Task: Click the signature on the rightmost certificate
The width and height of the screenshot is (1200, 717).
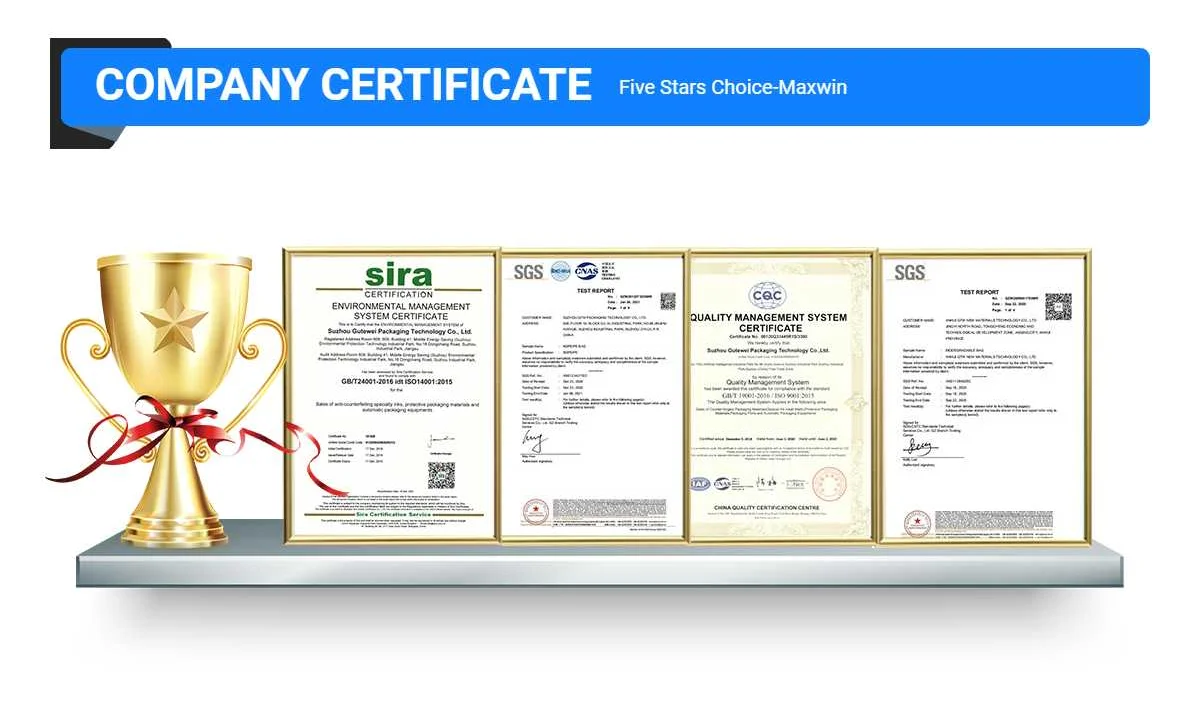Action: 918,448
